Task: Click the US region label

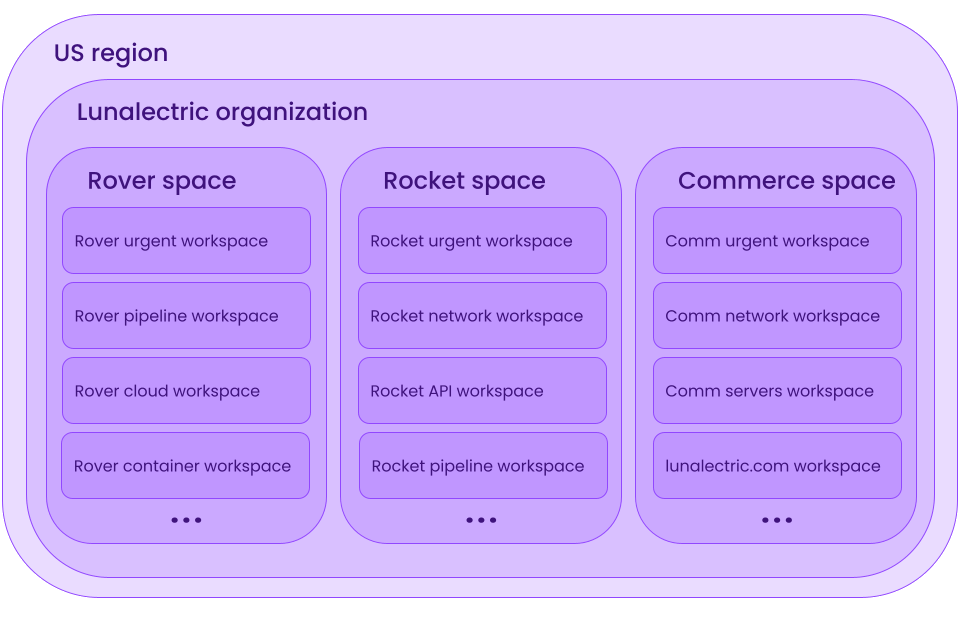Action: click(111, 53)
